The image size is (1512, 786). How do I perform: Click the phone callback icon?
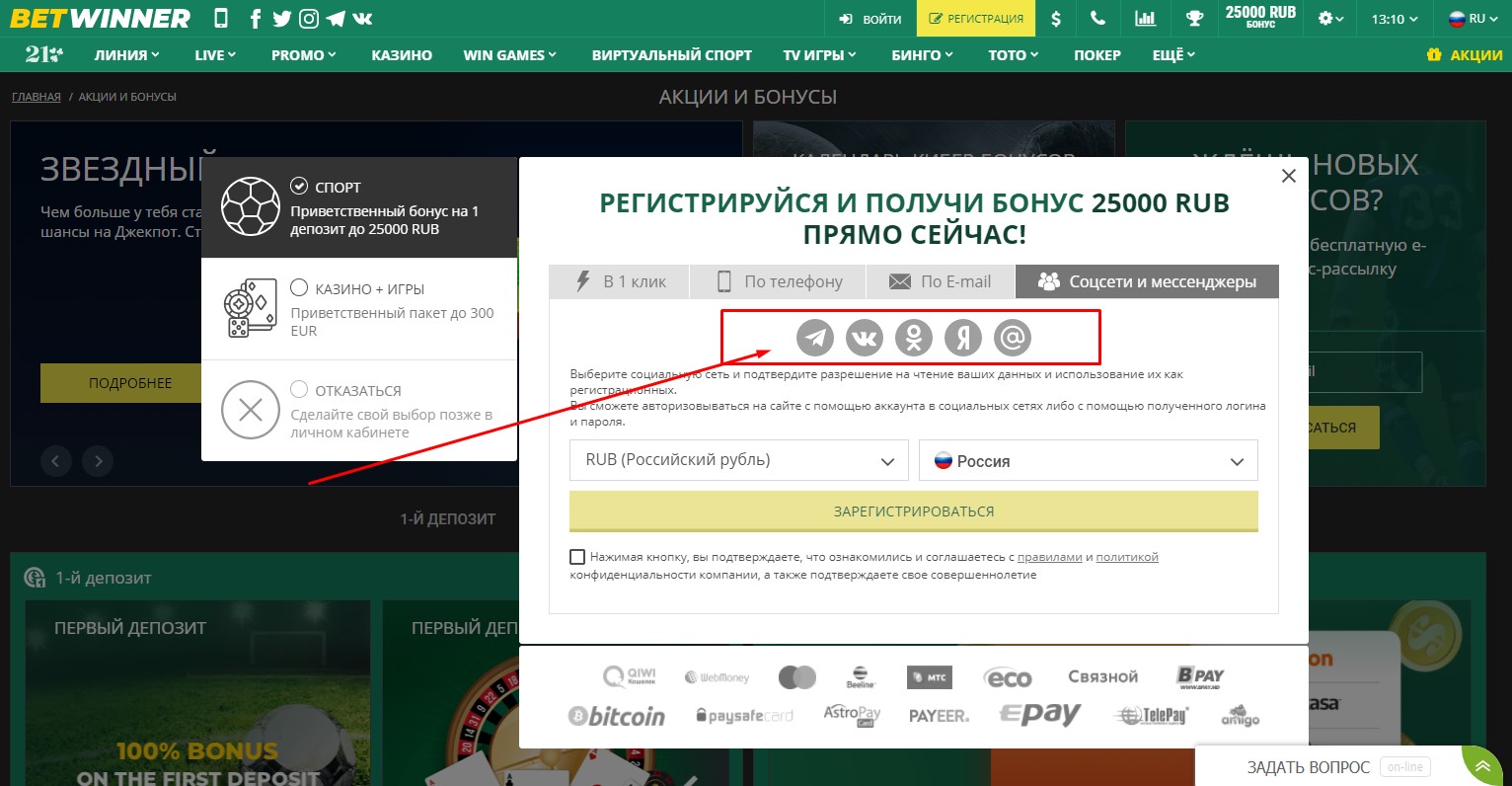pos(1097,18)
